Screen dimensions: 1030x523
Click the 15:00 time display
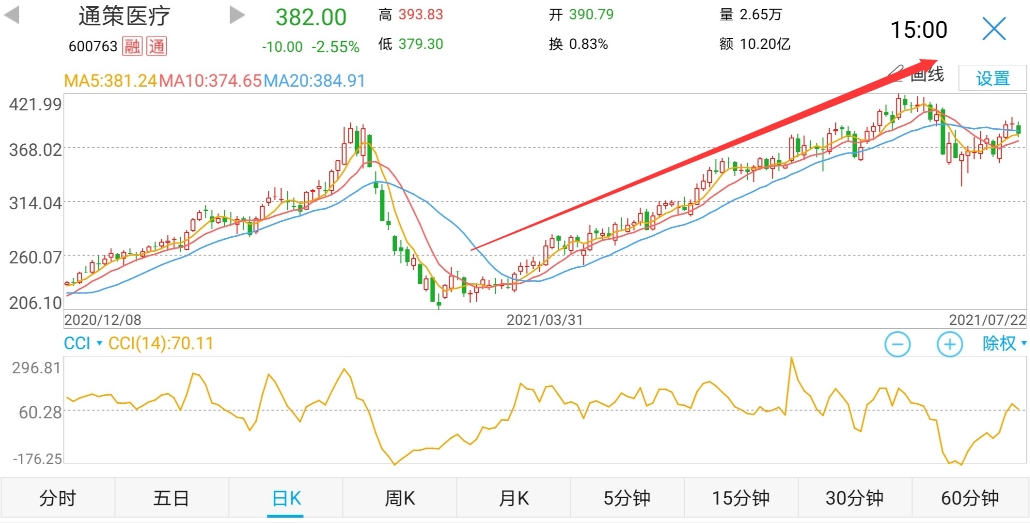pyautogui.click(x=919, y=30)
